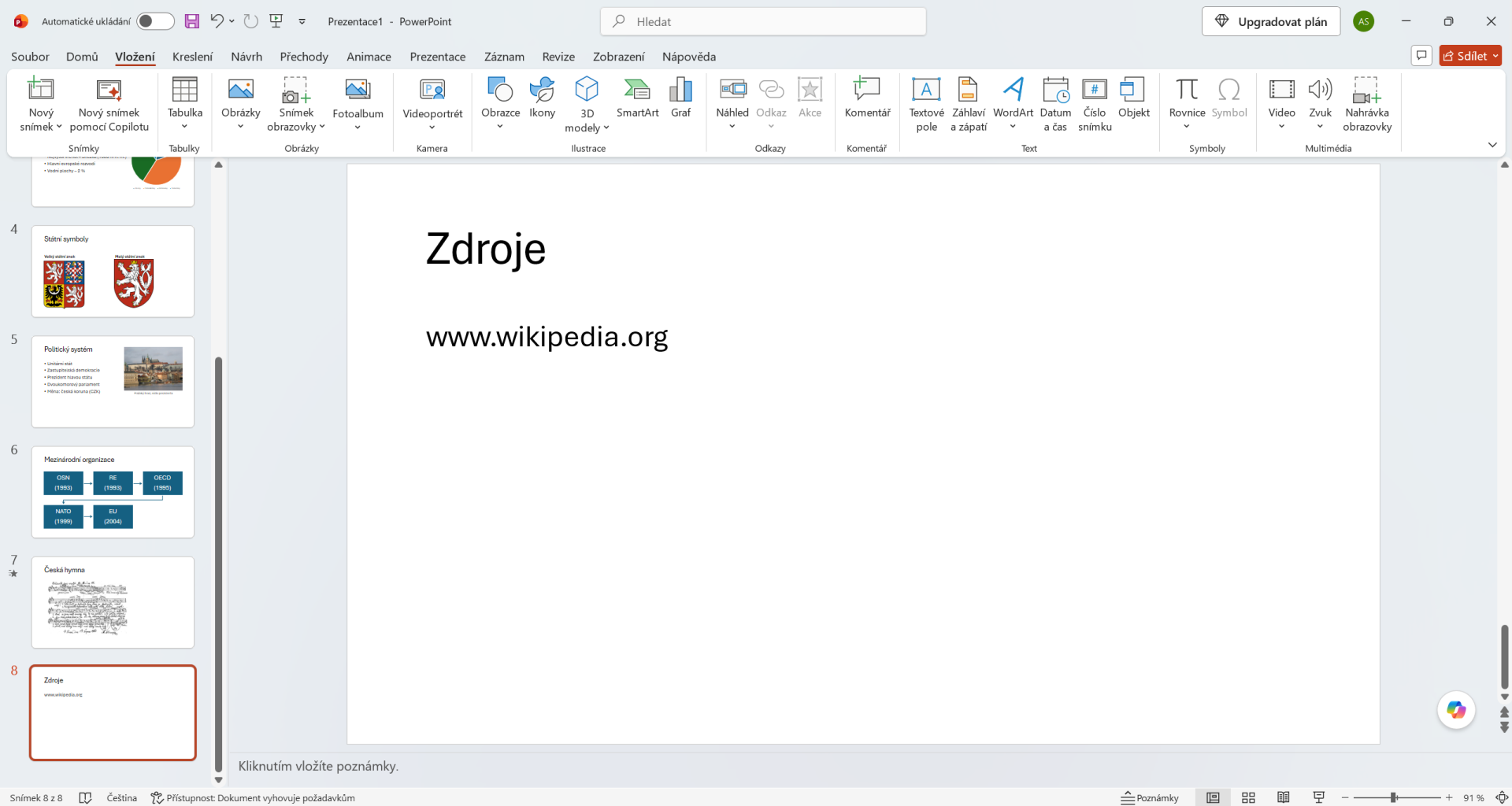This screenshot has height=806, width=1512.
Task: Fit slide to current window button
Action: pyautogui.click(x=1501, y=797)
